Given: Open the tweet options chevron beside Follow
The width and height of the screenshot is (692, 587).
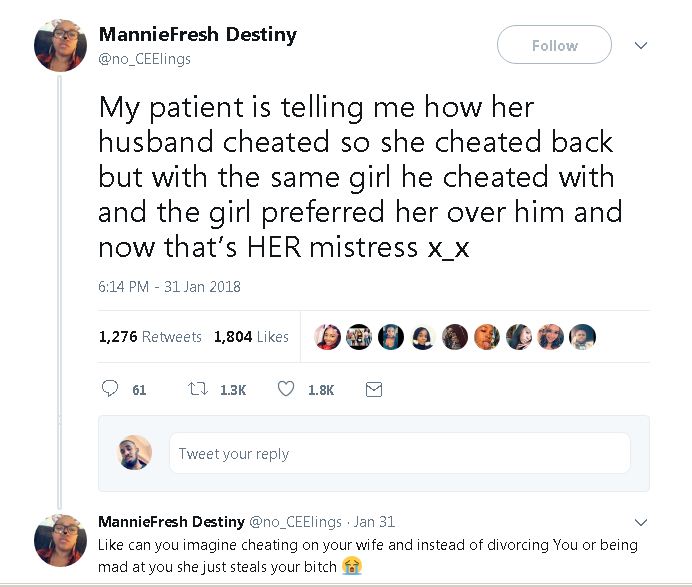Looking at the screenshot, I should coord(642,45).
